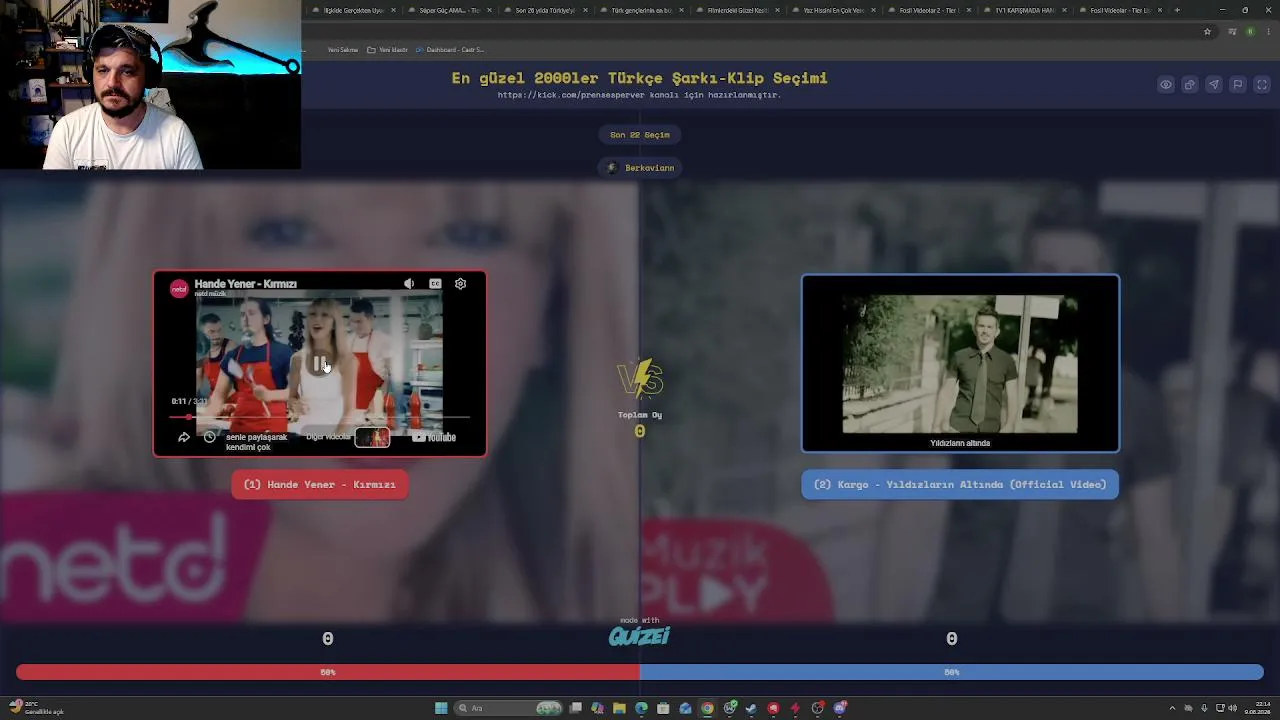
Task: Open the Chrome icon in the taskbar
Action: point(707,708)
